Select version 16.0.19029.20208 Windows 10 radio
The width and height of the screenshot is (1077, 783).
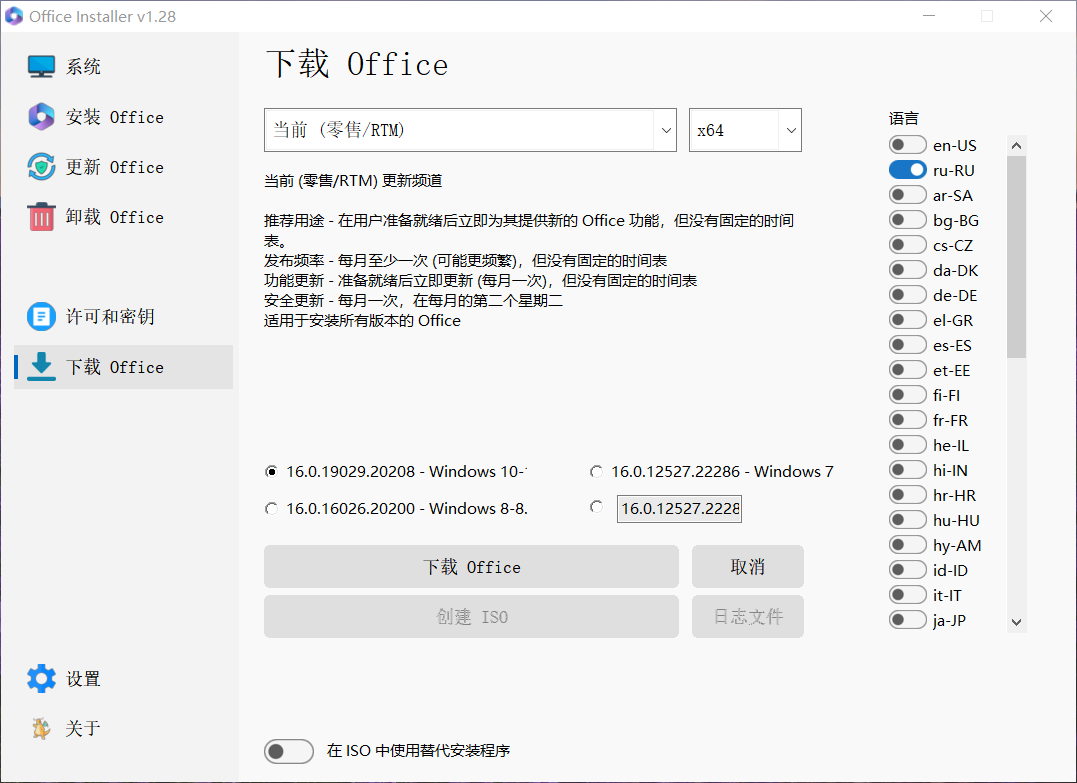click(x=271, y=471)
